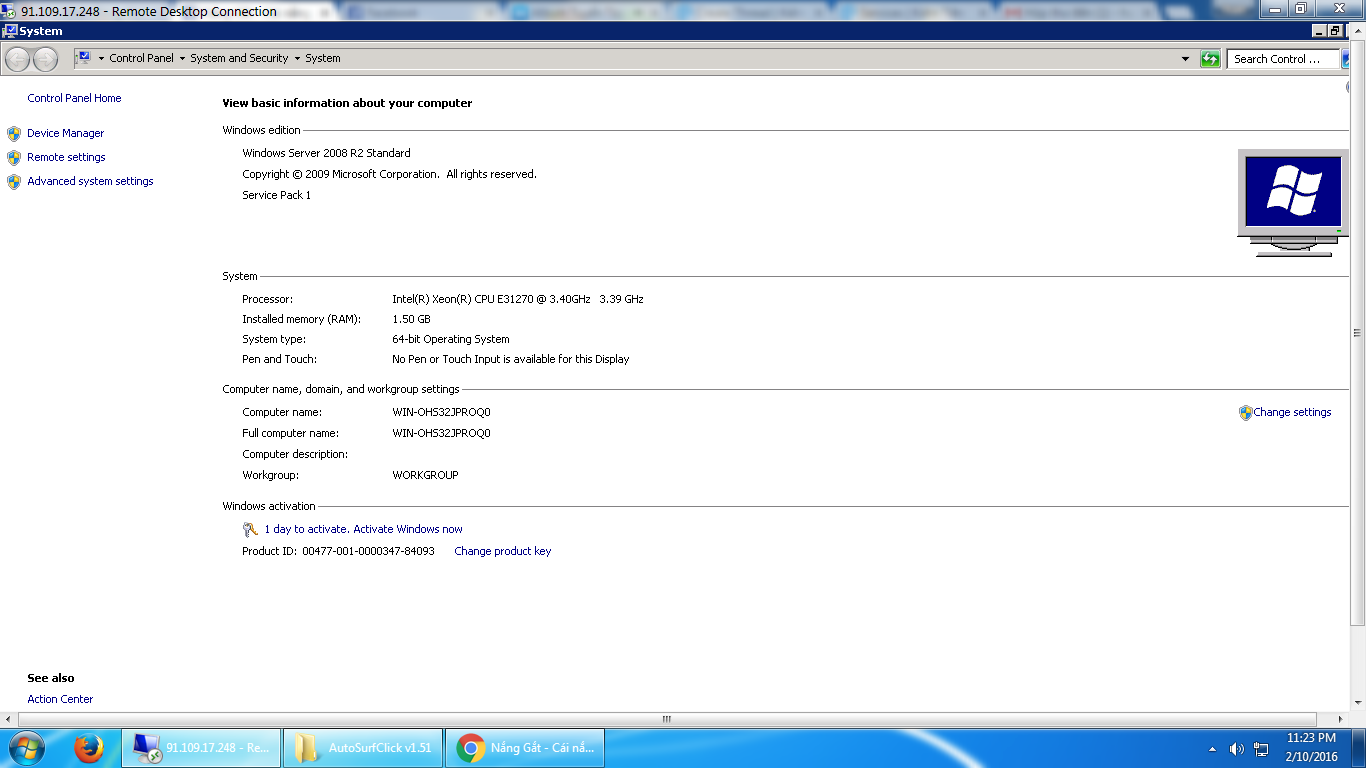The width and height of the screenshot is (1366, 768).
Task: Click the WORKGROUP value
Action: point(425,475)
